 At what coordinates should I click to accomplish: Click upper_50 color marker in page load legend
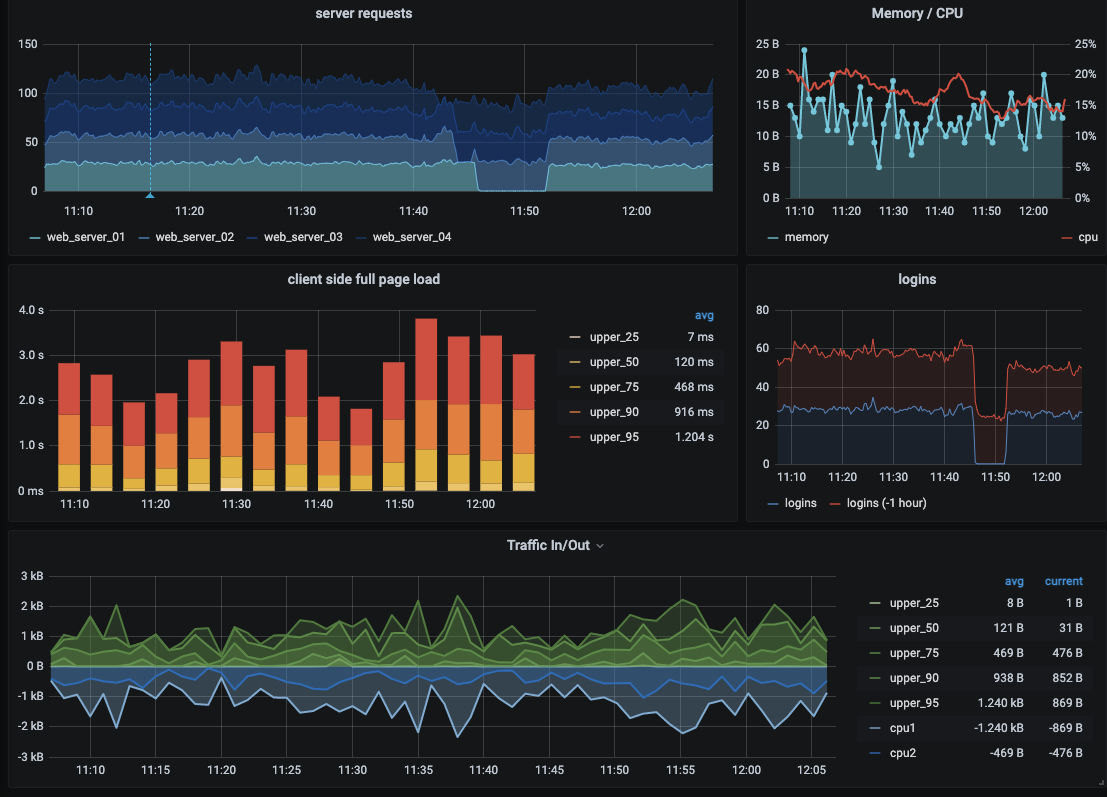tap(575, 362)
